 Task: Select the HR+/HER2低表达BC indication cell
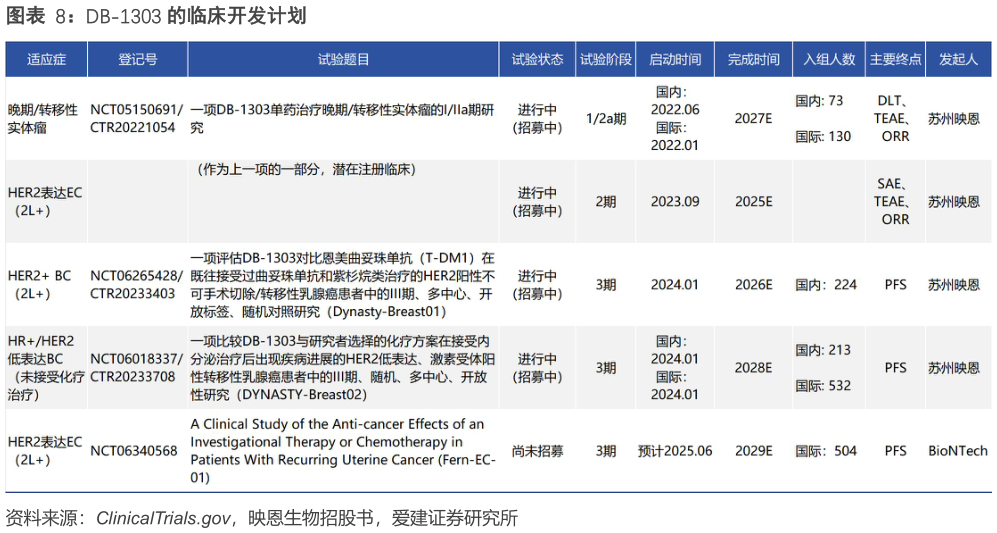[46, 368]
